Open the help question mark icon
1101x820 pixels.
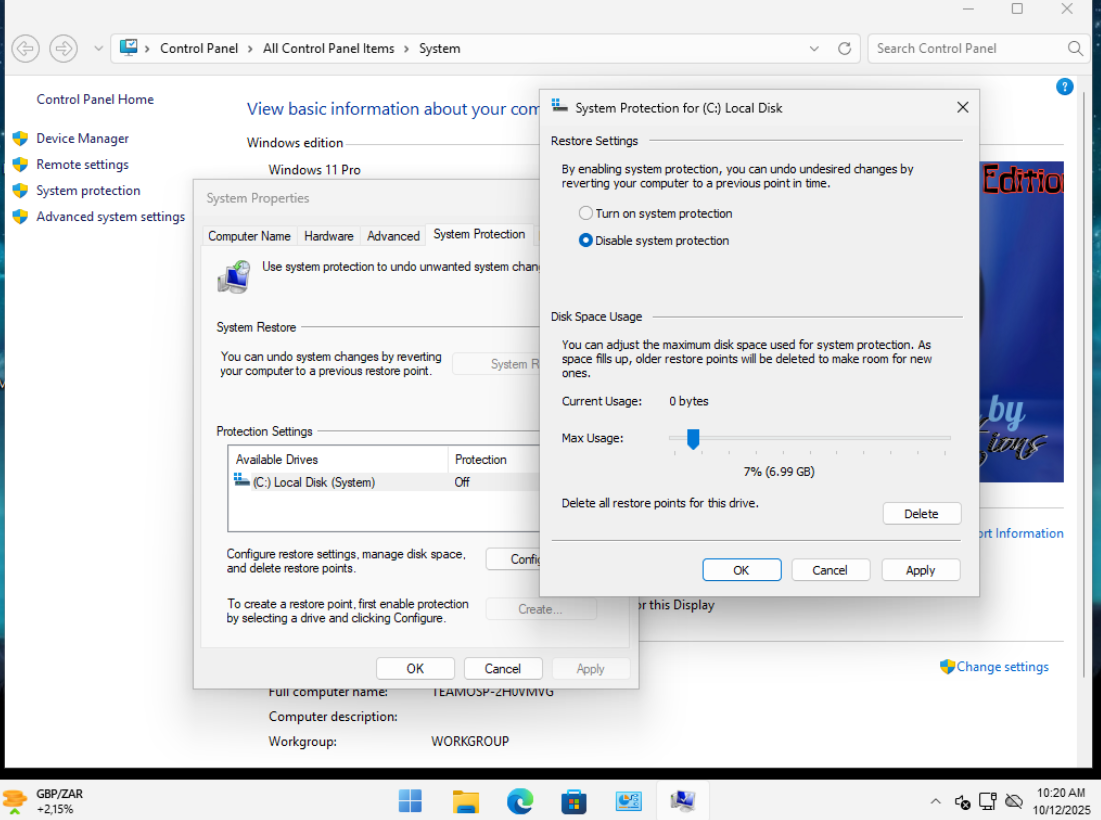[1064, 87]
